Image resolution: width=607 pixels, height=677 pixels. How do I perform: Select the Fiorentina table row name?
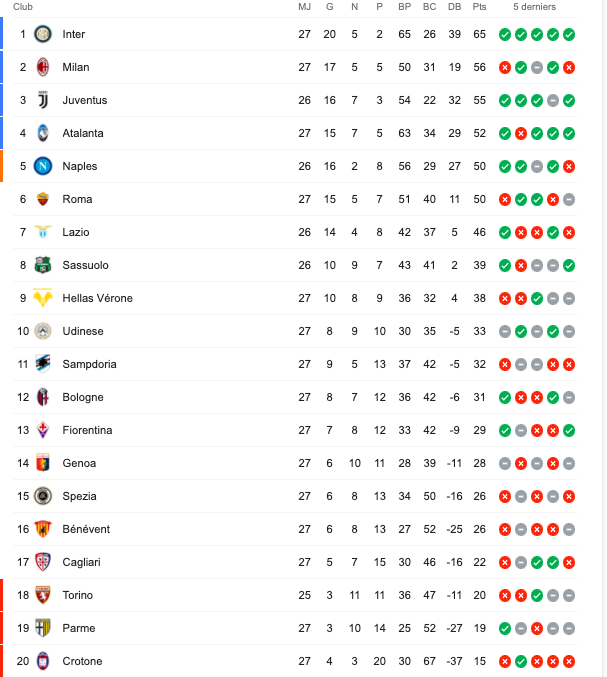(x=87, y=430)
